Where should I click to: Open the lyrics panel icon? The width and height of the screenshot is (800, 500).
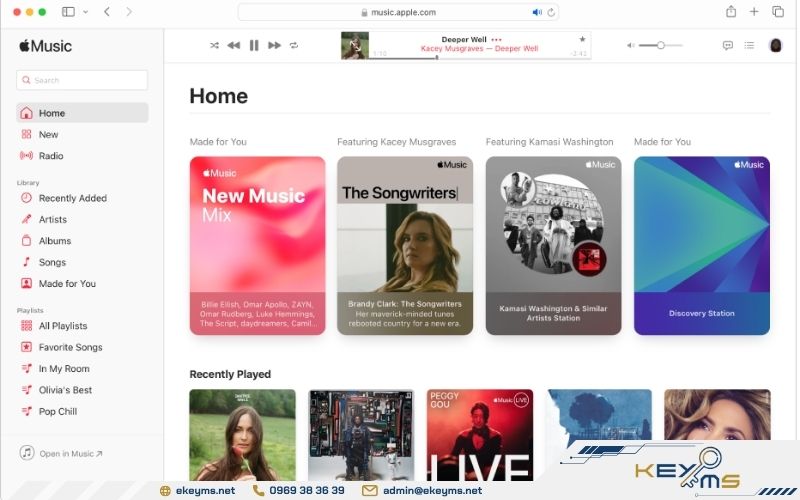tap(728, 45)
